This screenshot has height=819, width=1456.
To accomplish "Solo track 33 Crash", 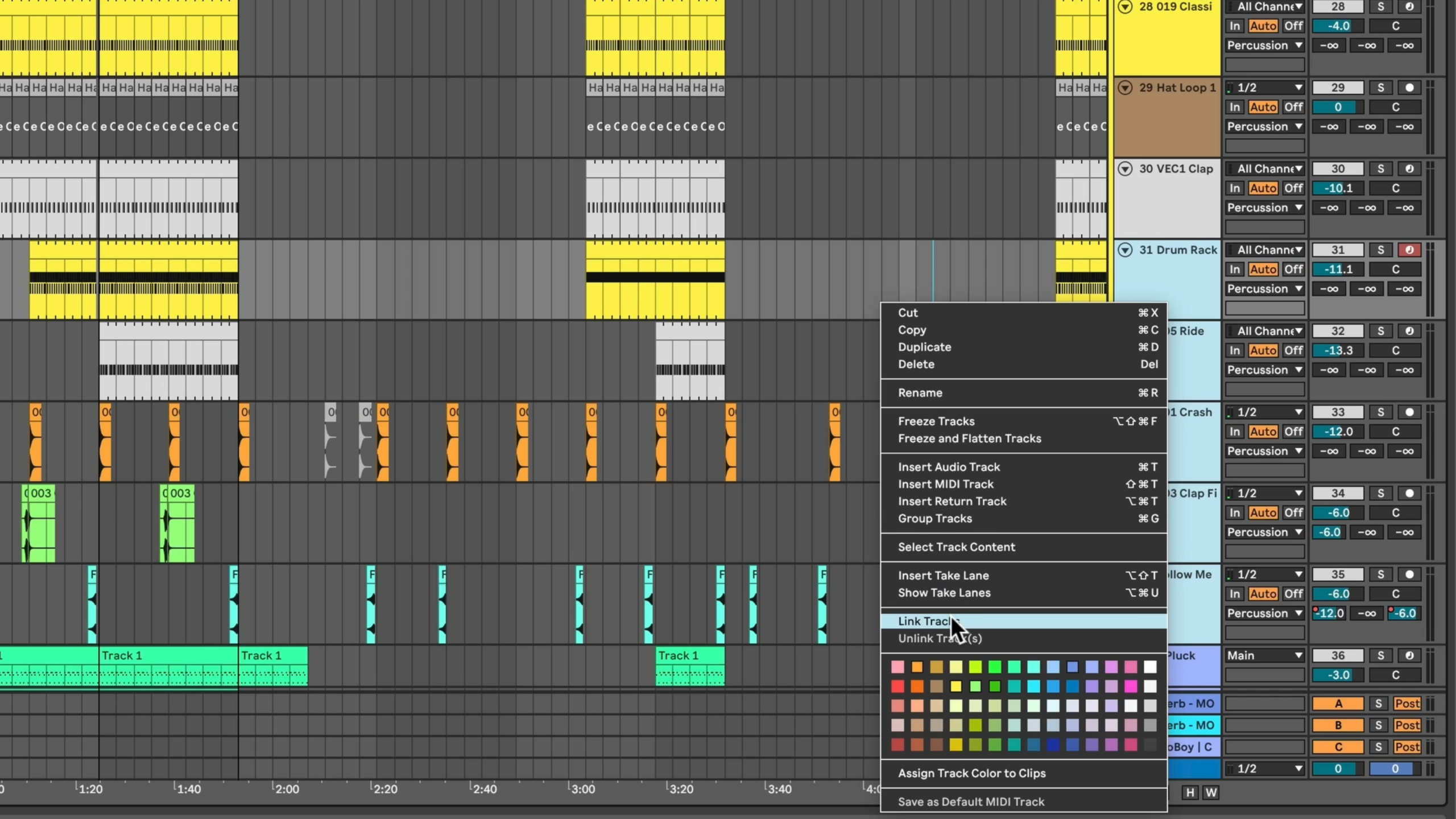I will pos(1380,412).
